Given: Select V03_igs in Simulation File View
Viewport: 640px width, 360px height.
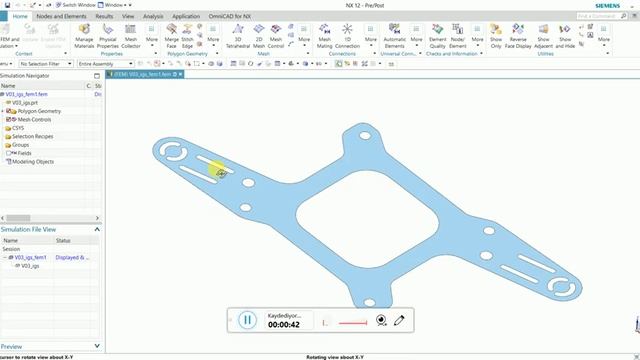Looking at the screenshot, I should coord(30,266).
